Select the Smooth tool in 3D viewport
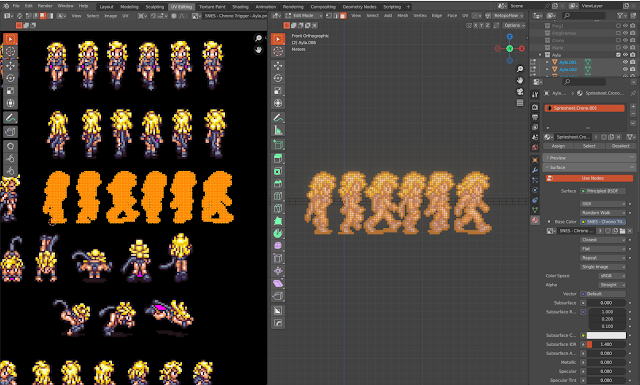 pyautogui.click(x=278, y=246)
